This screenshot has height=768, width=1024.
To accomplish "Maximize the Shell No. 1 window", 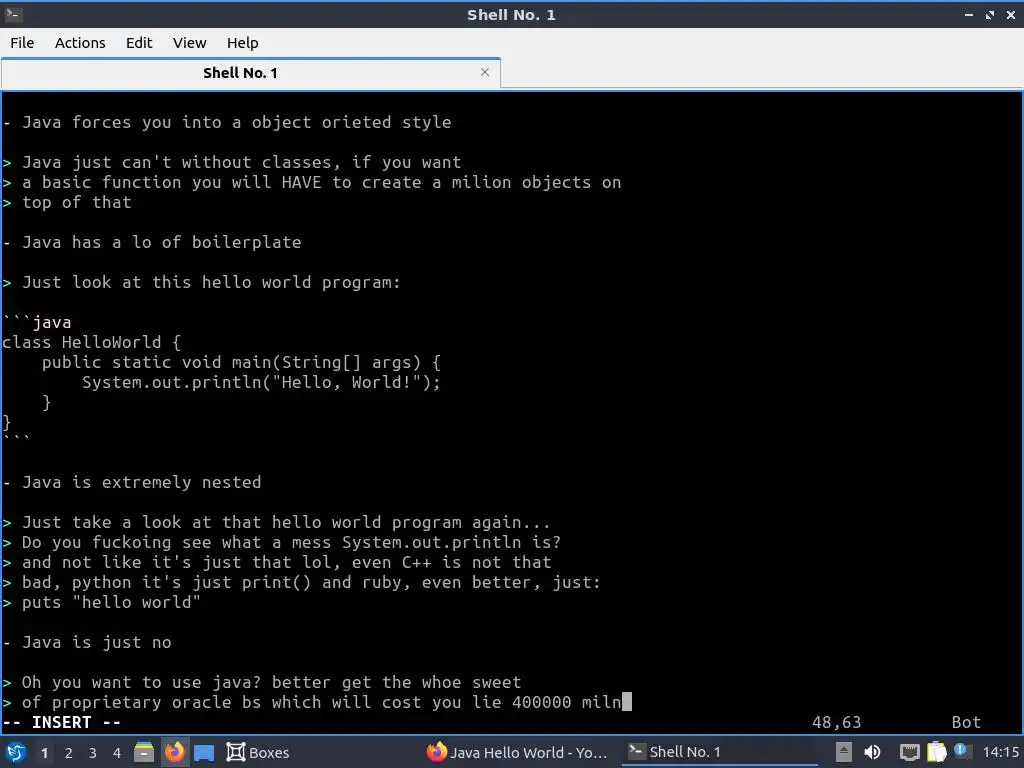I will 989,14.
